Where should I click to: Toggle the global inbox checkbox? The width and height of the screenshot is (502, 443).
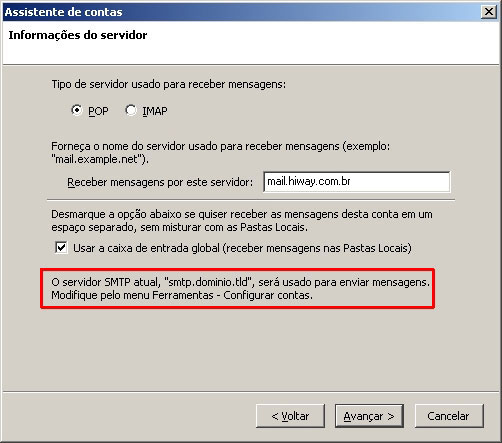point(61,248)
